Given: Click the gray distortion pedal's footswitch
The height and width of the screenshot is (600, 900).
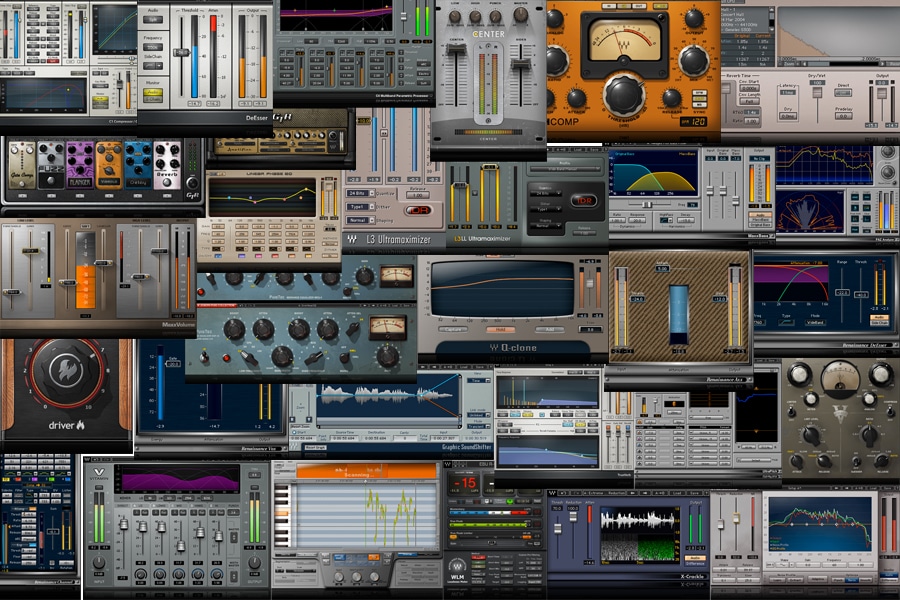Looking at the screenshot, I should 51,181.
